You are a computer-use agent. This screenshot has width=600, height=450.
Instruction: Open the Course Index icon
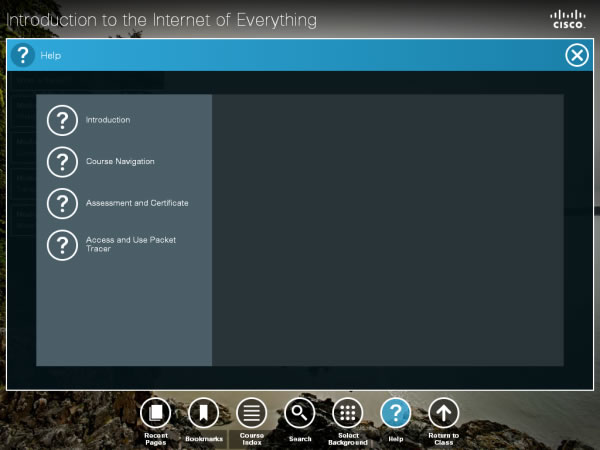[251, 412]
